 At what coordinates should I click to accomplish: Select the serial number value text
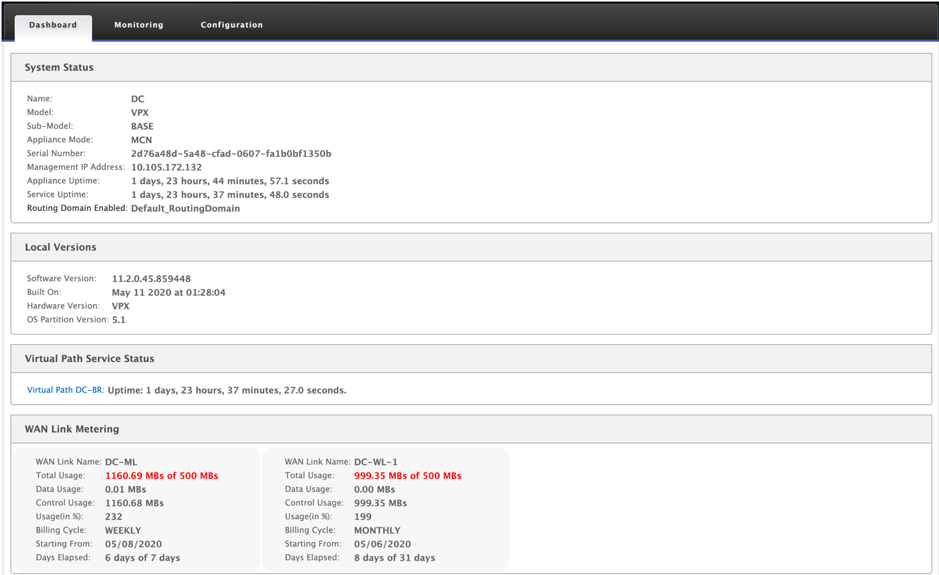pos(231,153)
